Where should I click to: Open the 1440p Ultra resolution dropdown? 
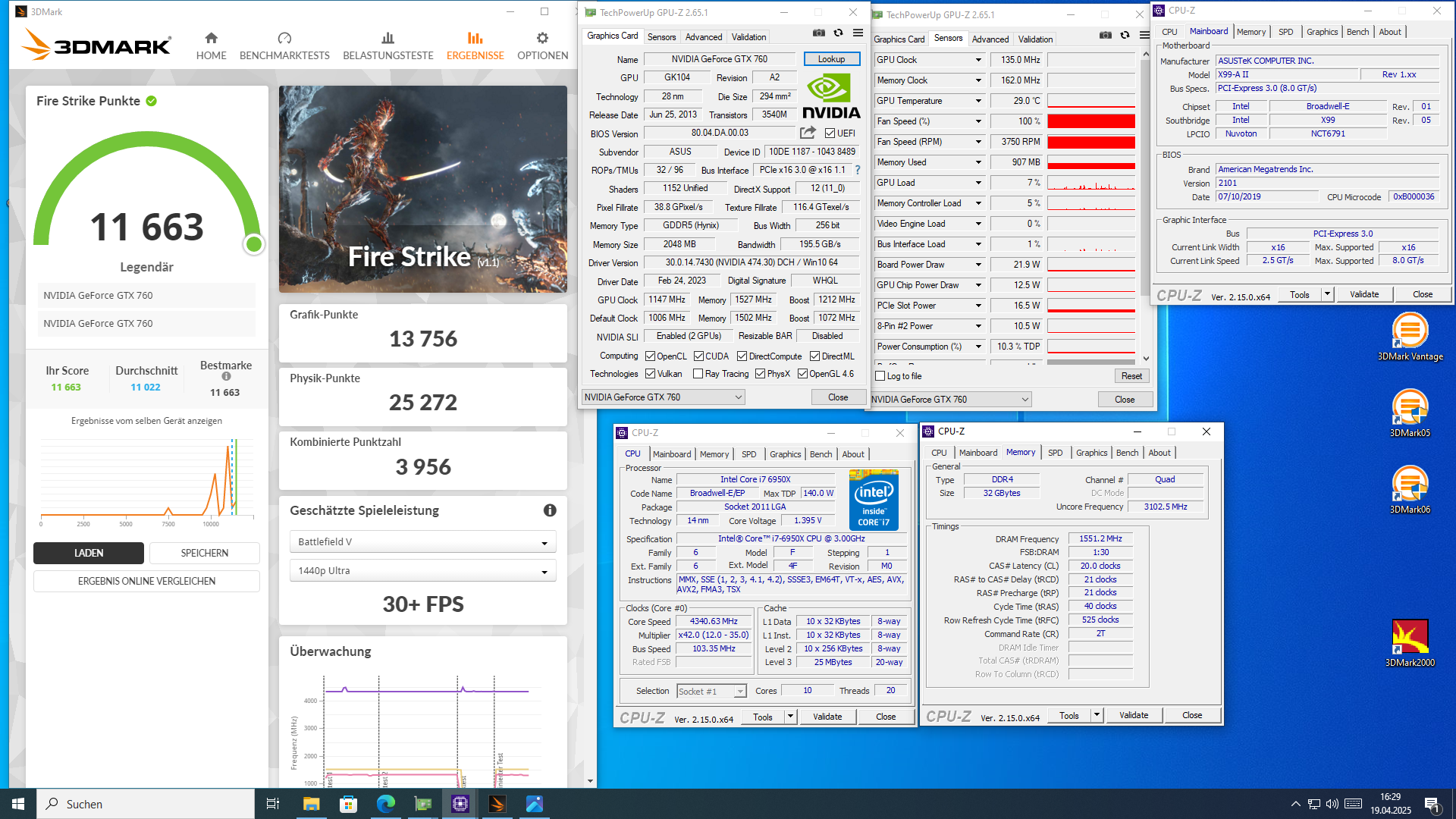click(x=422, y=571)
